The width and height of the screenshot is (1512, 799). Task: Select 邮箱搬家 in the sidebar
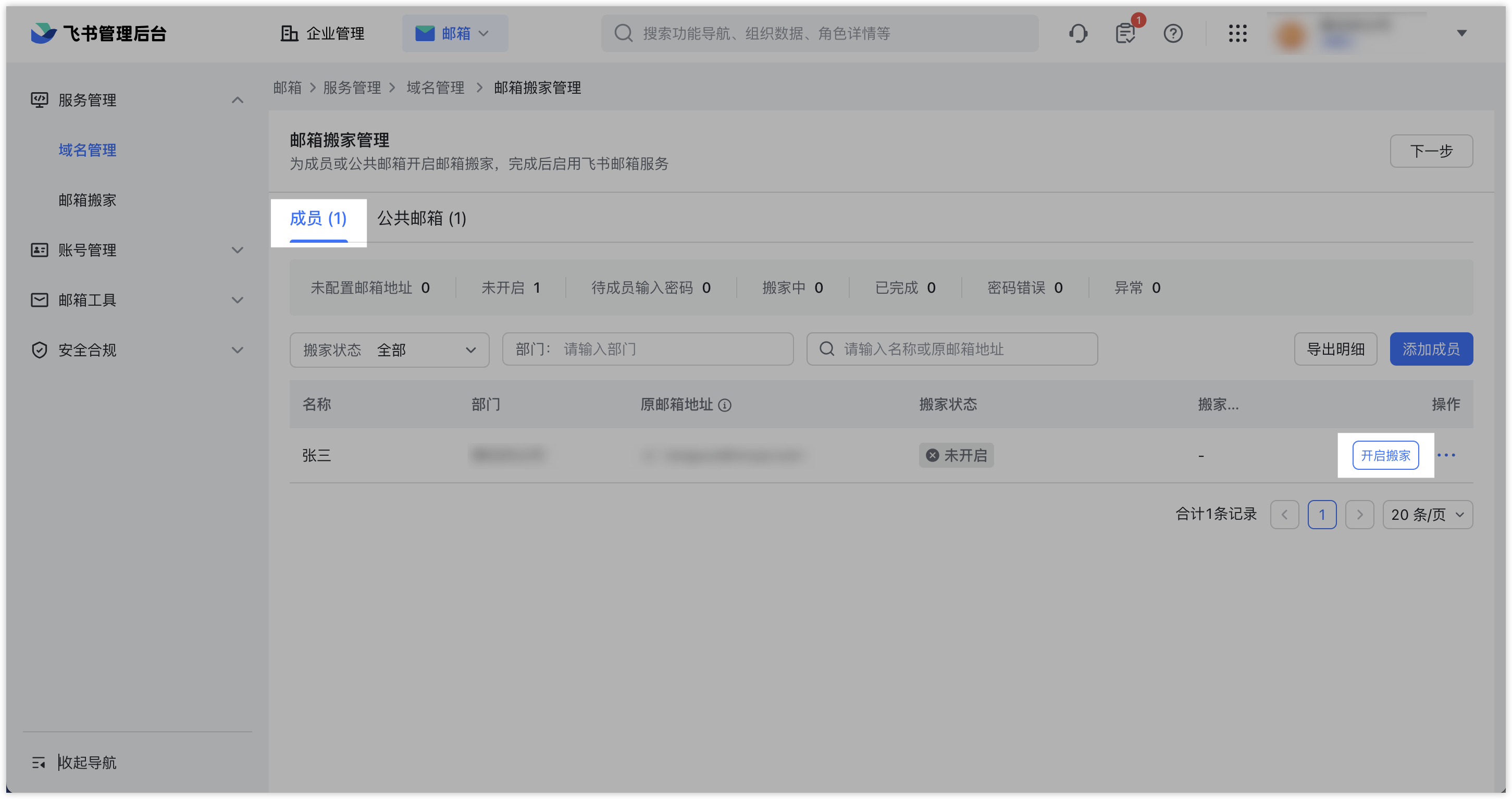(87, 200)
